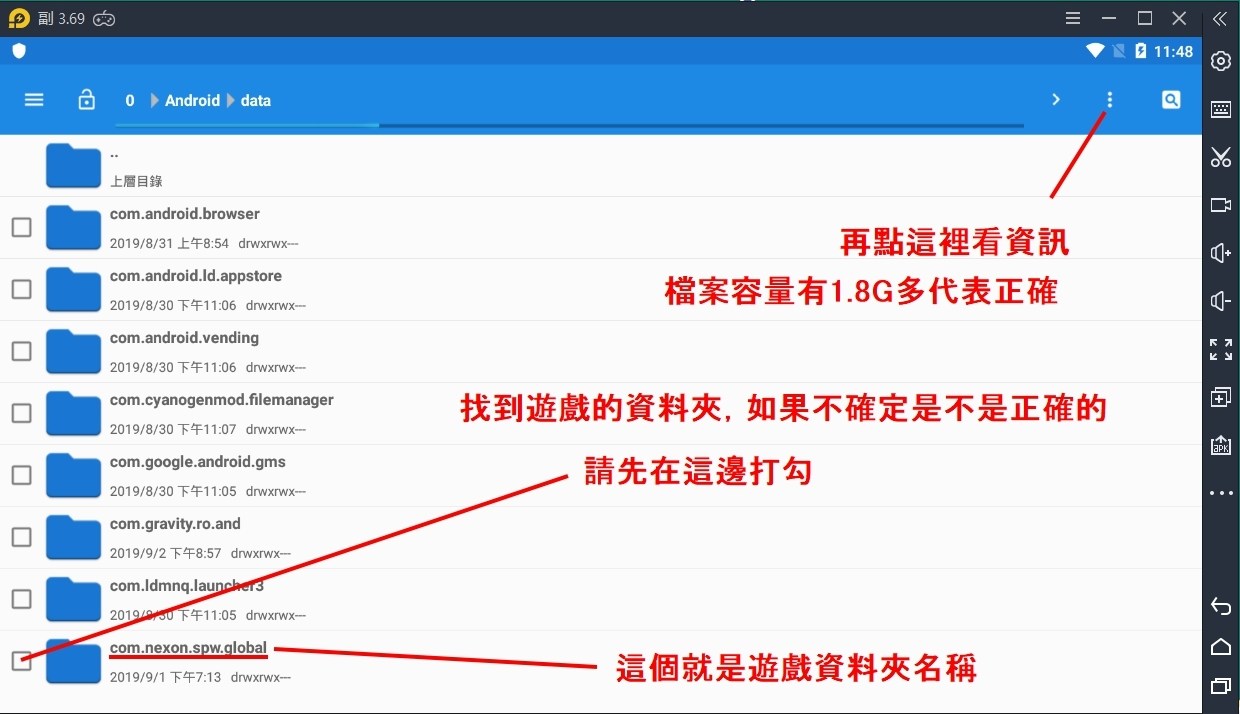Click the com.nexon.spw.global name text
Viewport: 1240px width, 714px height.
tap(188, 648)
